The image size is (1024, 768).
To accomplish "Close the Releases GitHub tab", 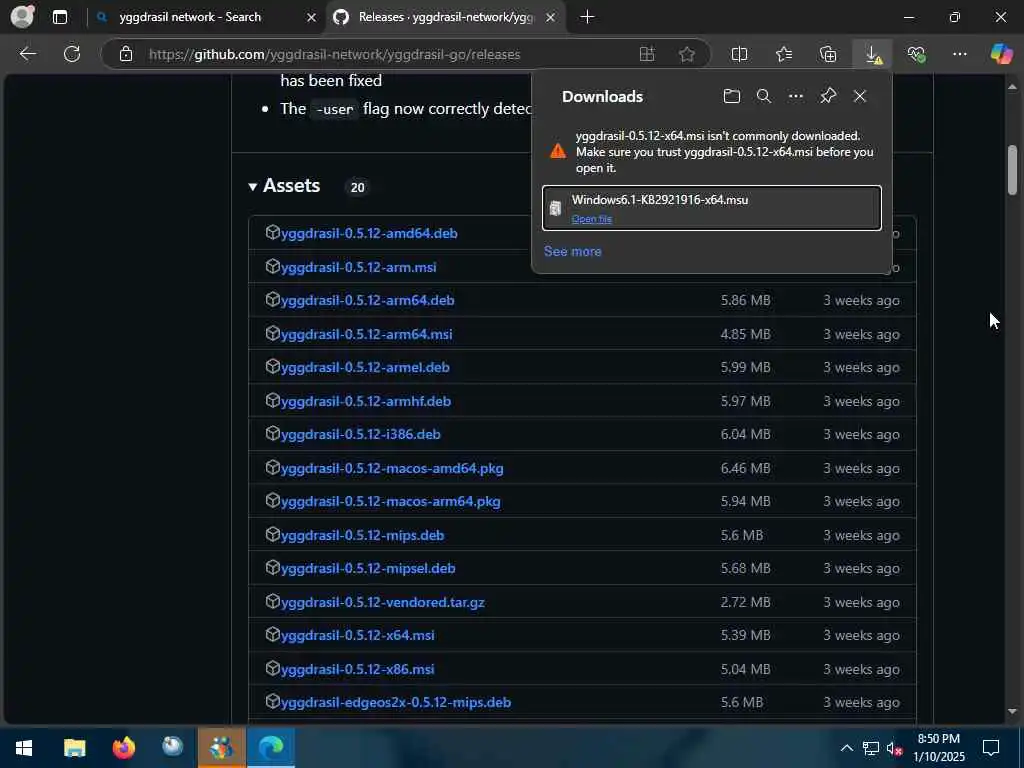I will pos(551,17).
